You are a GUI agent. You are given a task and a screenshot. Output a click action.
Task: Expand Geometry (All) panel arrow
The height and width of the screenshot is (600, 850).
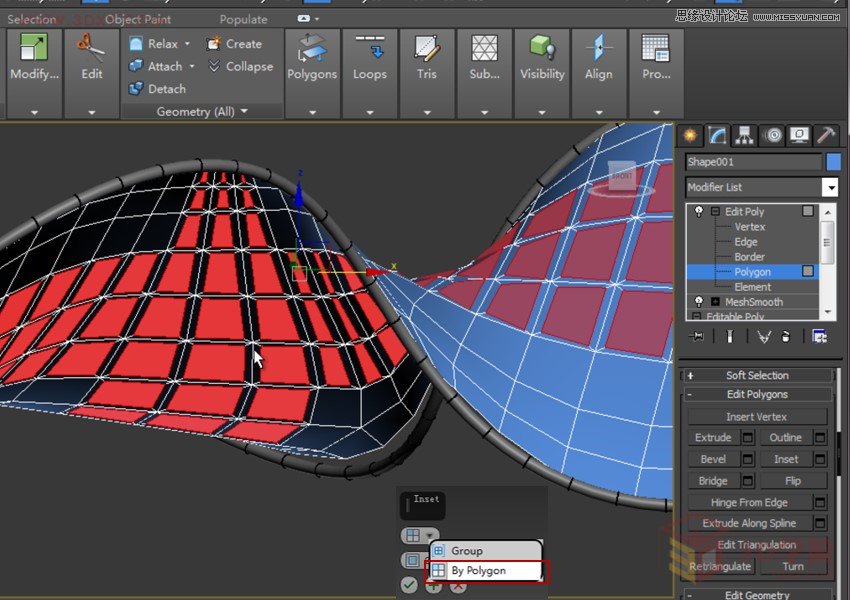click(244, 111)
